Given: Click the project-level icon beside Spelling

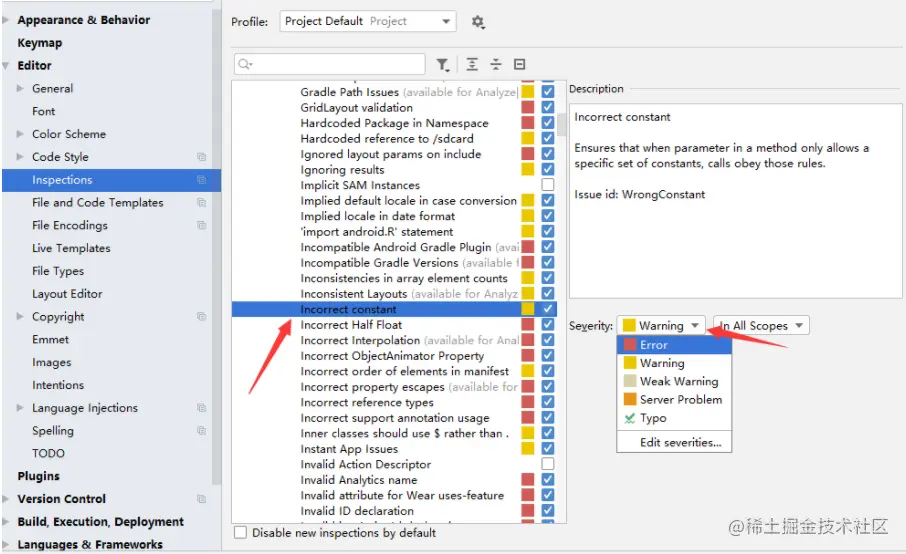Looking at the screenshot, I should (201, 430).
